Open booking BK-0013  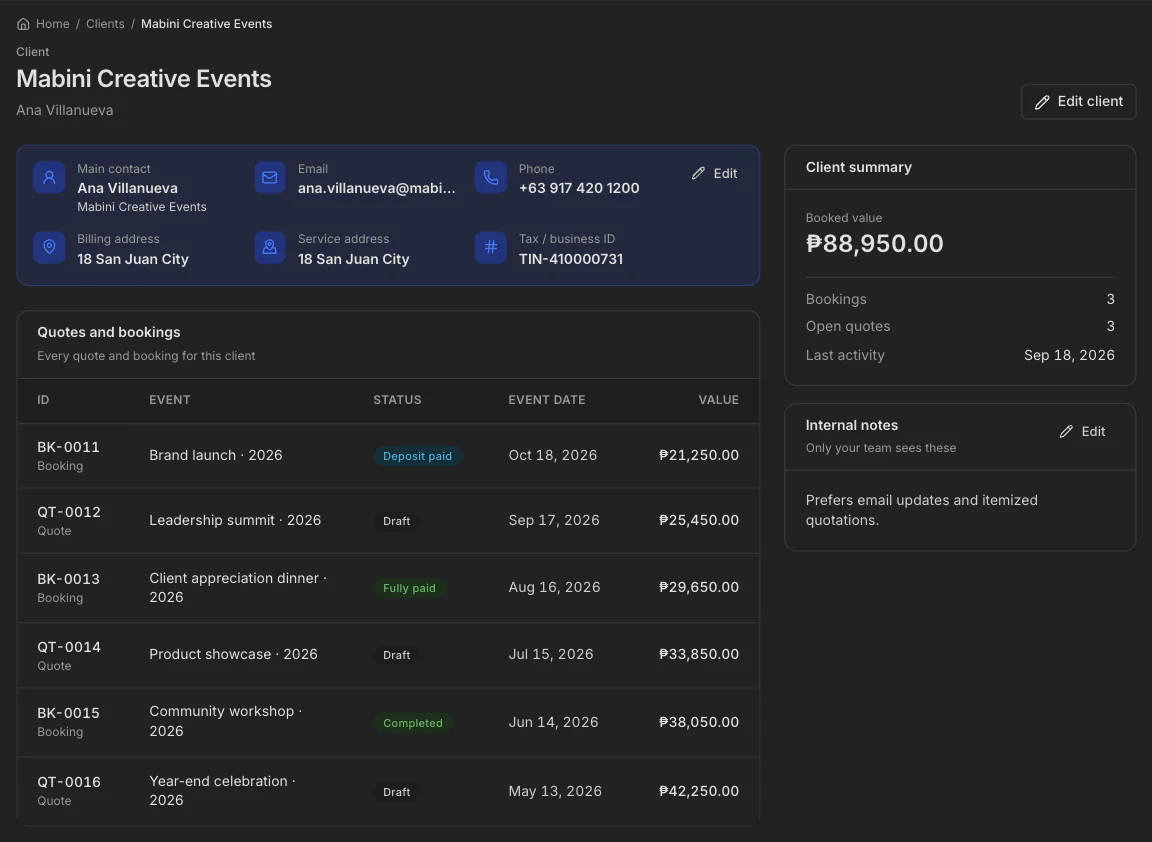coord(68,579)
